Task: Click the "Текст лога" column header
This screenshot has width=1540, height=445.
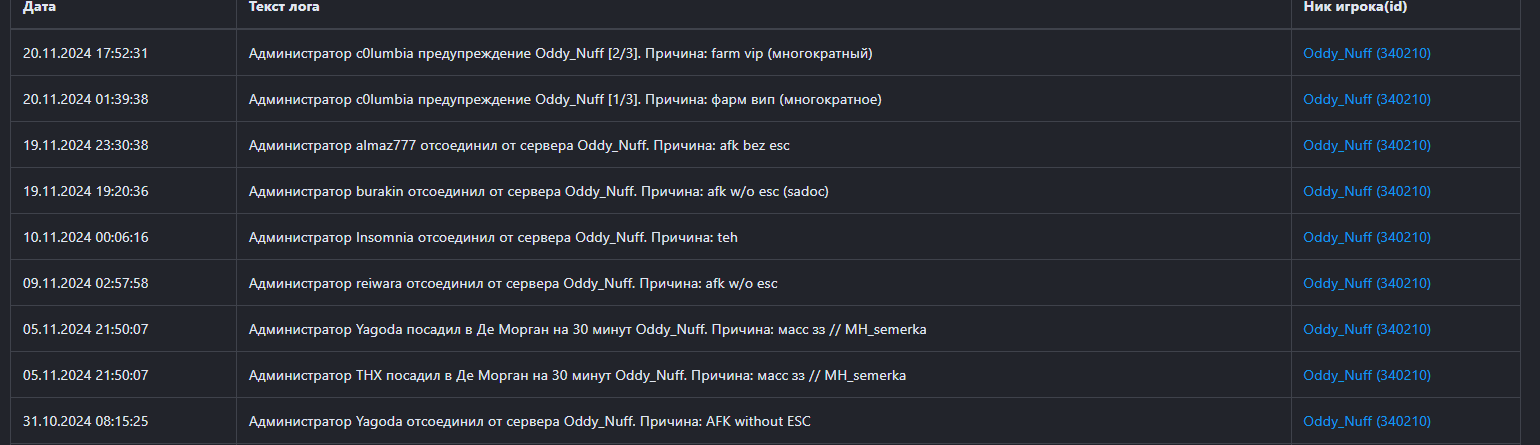Action: click(284, 7)
